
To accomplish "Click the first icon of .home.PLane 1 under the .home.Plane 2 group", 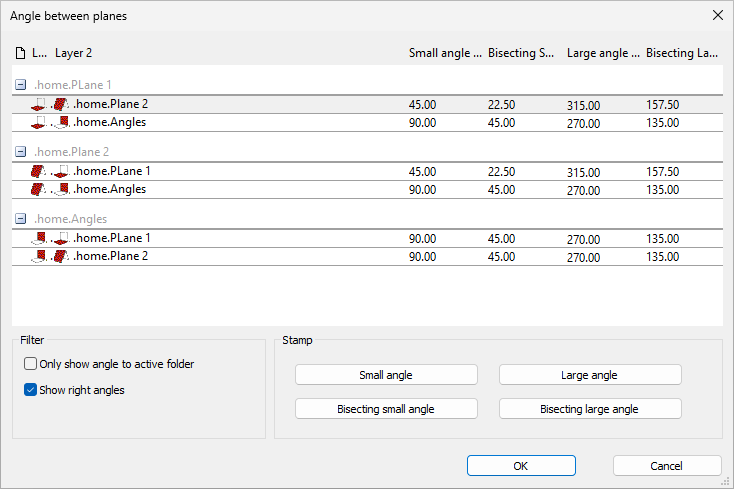I will (x=40, y=171).
